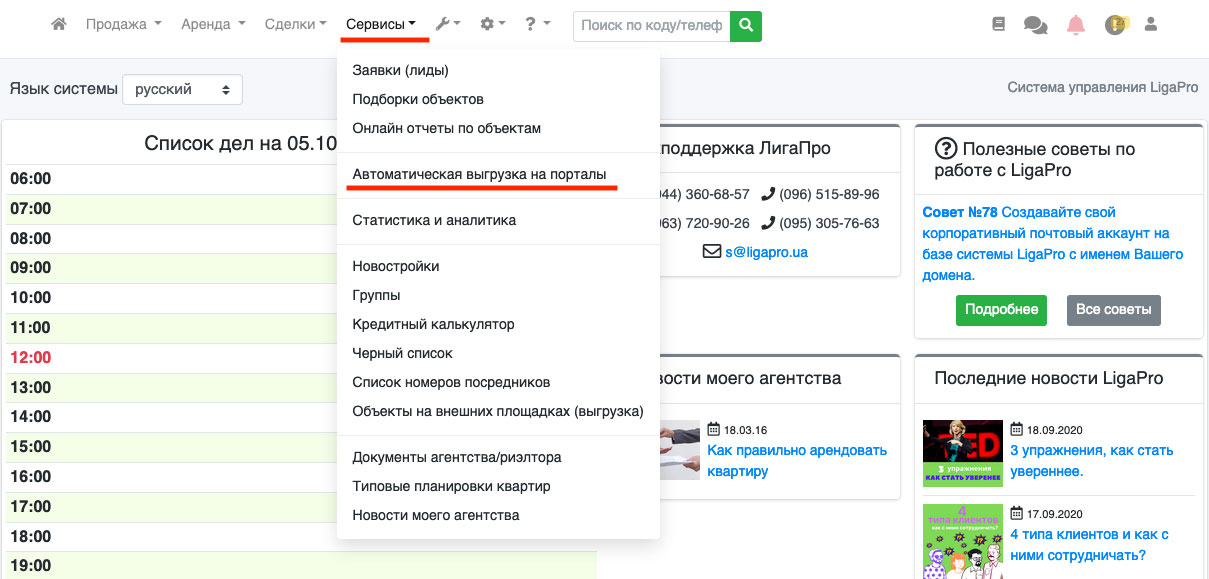Click the home icon in navbar
This screenshot has width=1209, height=579.
(x=59, y=25)
